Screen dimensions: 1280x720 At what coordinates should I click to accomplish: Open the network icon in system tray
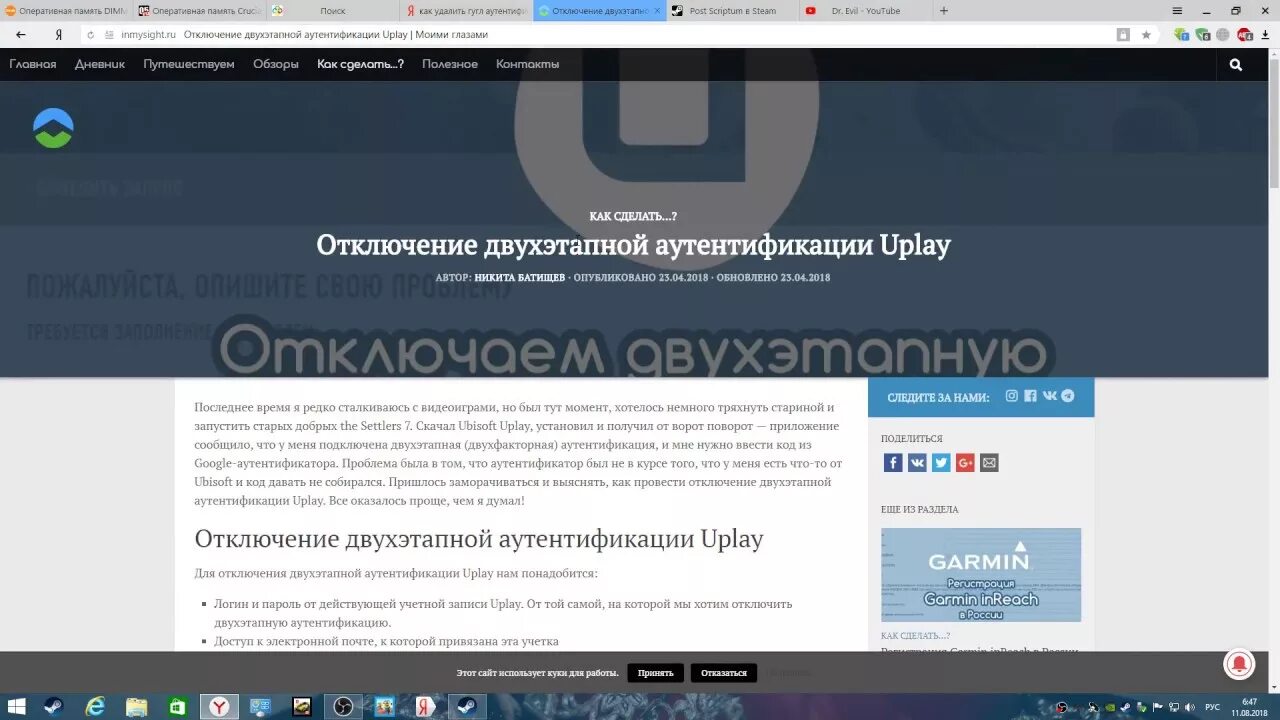click(x=1174, y=707)
